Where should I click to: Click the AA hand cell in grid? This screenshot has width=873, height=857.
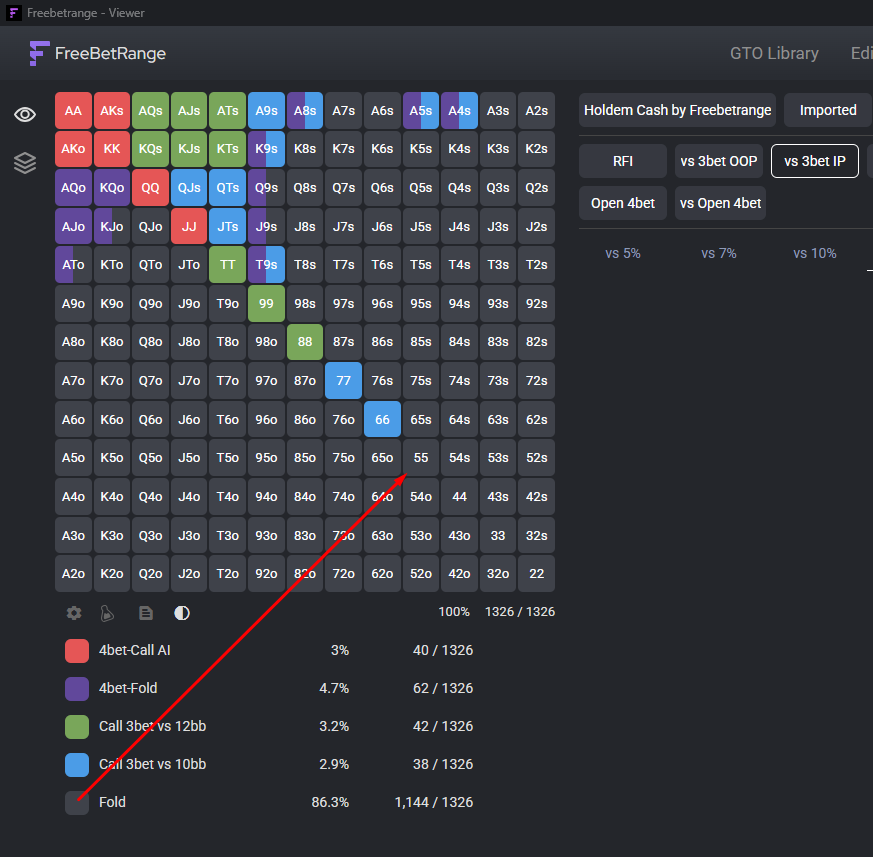pyautogui.click(x=73, y=111)
